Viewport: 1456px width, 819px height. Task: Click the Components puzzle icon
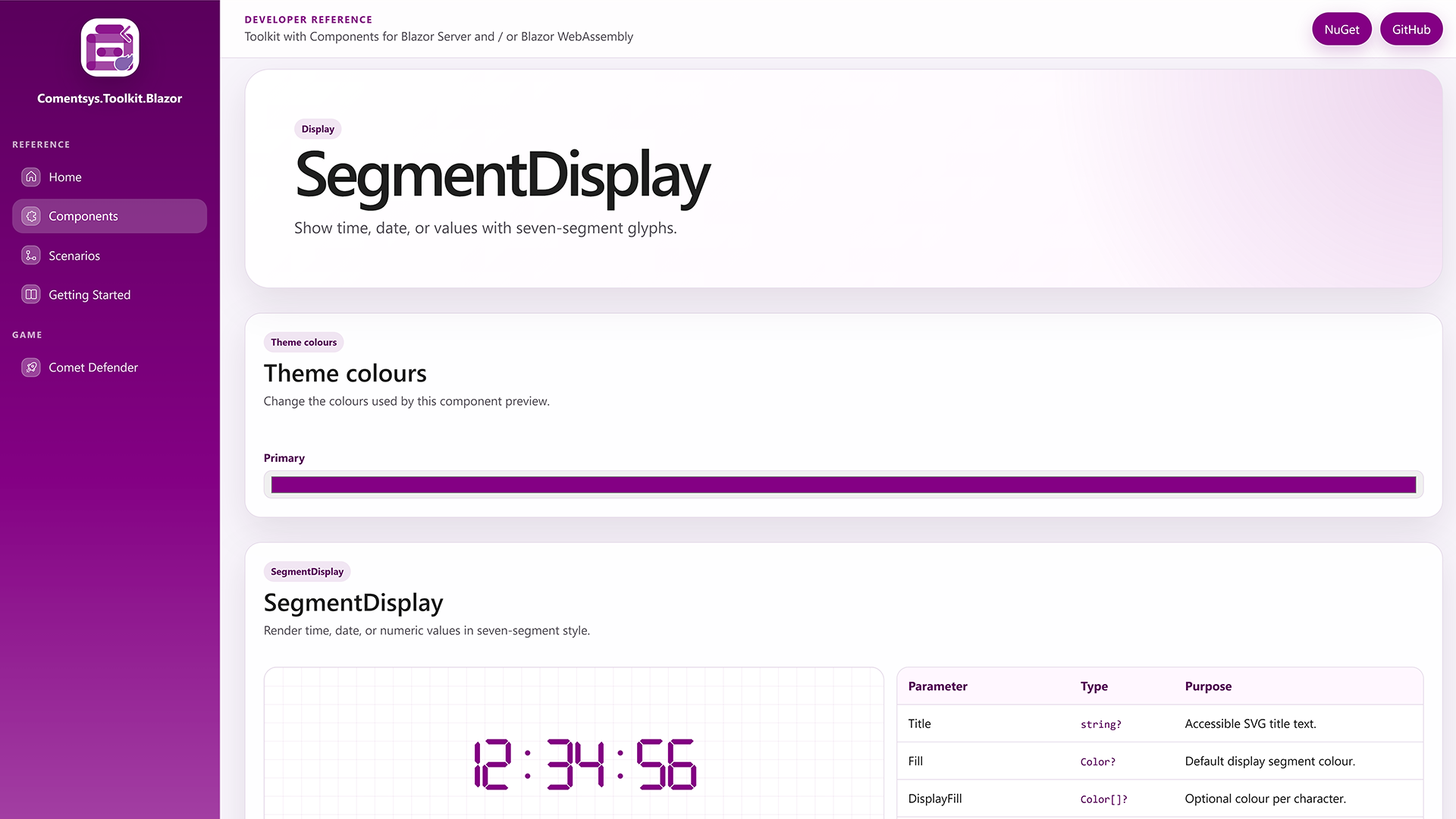click(x=31, y=216)
